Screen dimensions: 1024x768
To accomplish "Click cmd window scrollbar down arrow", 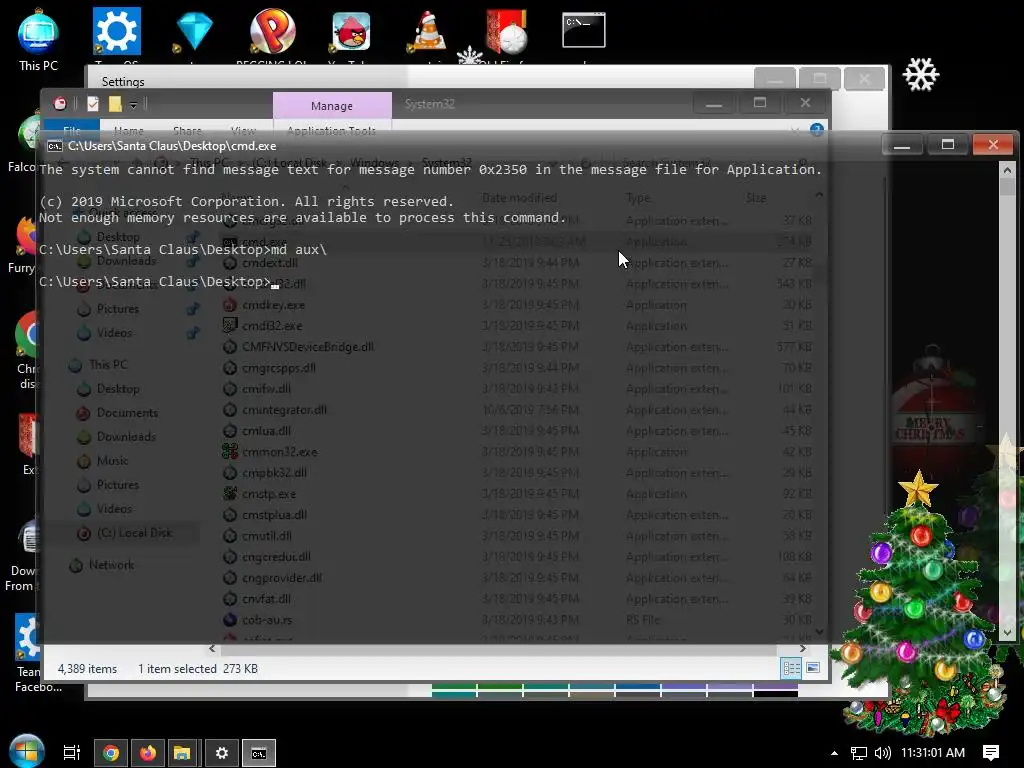I will pos(1007,632).
